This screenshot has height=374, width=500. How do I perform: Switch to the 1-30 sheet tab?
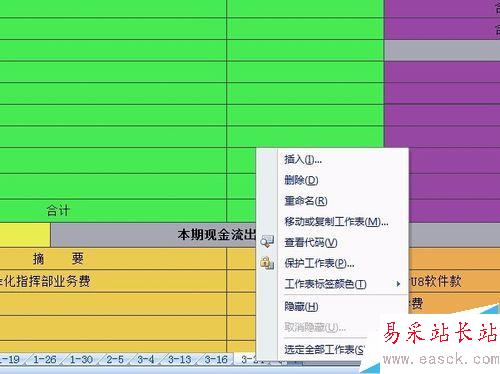[x=81, y=360]
